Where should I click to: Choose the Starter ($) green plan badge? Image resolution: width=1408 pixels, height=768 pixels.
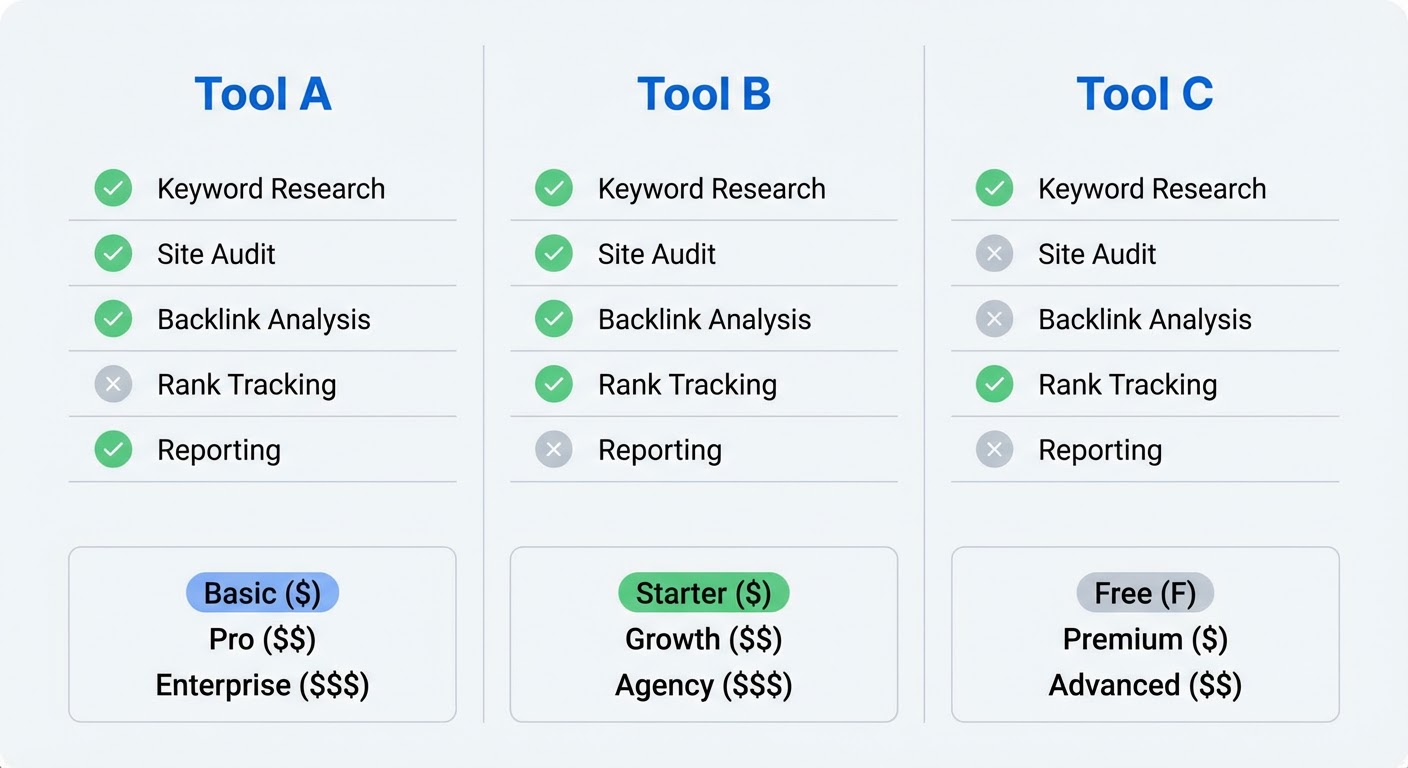pyautogui.click(x=704, y=593)
